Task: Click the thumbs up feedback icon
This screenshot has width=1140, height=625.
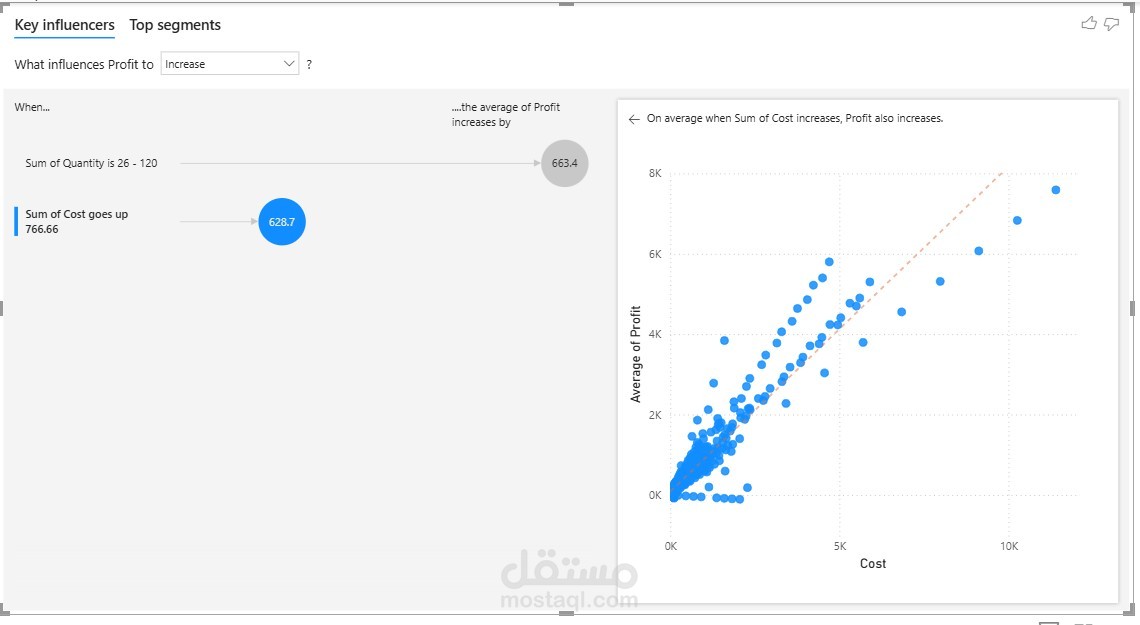Action: [x=1088, y=24]
